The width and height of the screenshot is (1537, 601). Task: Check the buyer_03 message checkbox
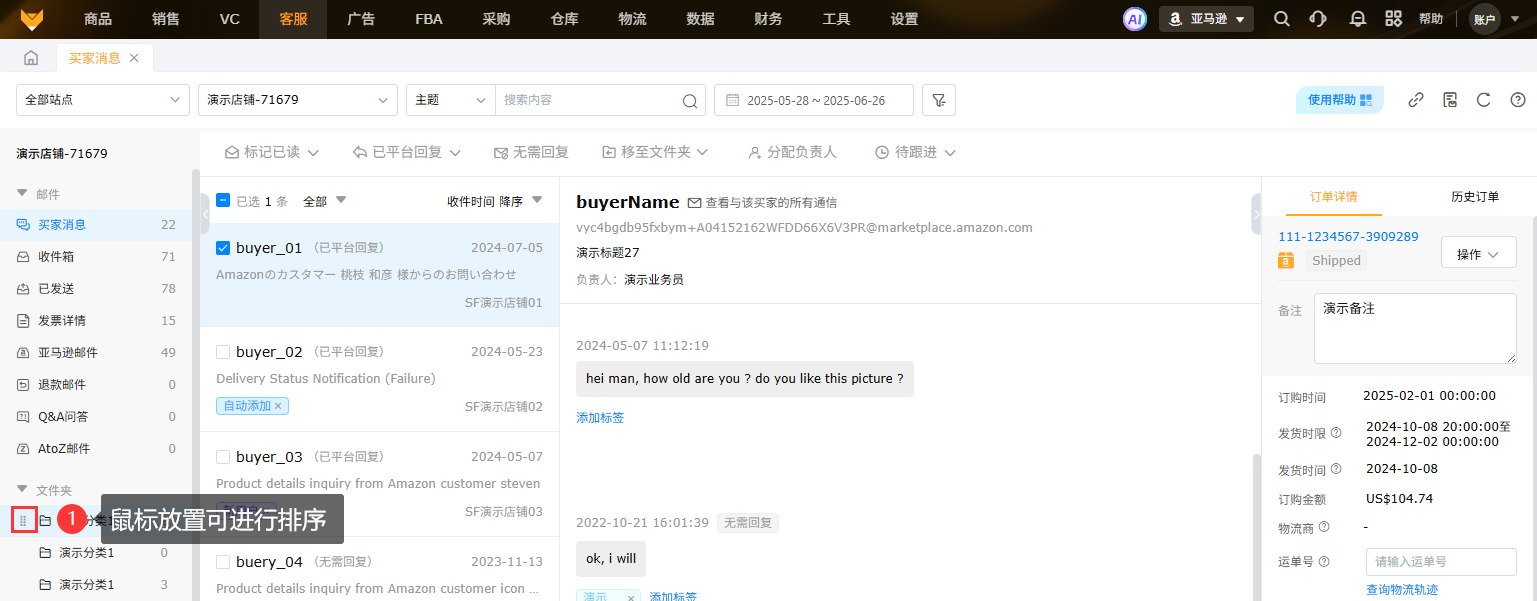click(223, 457)
